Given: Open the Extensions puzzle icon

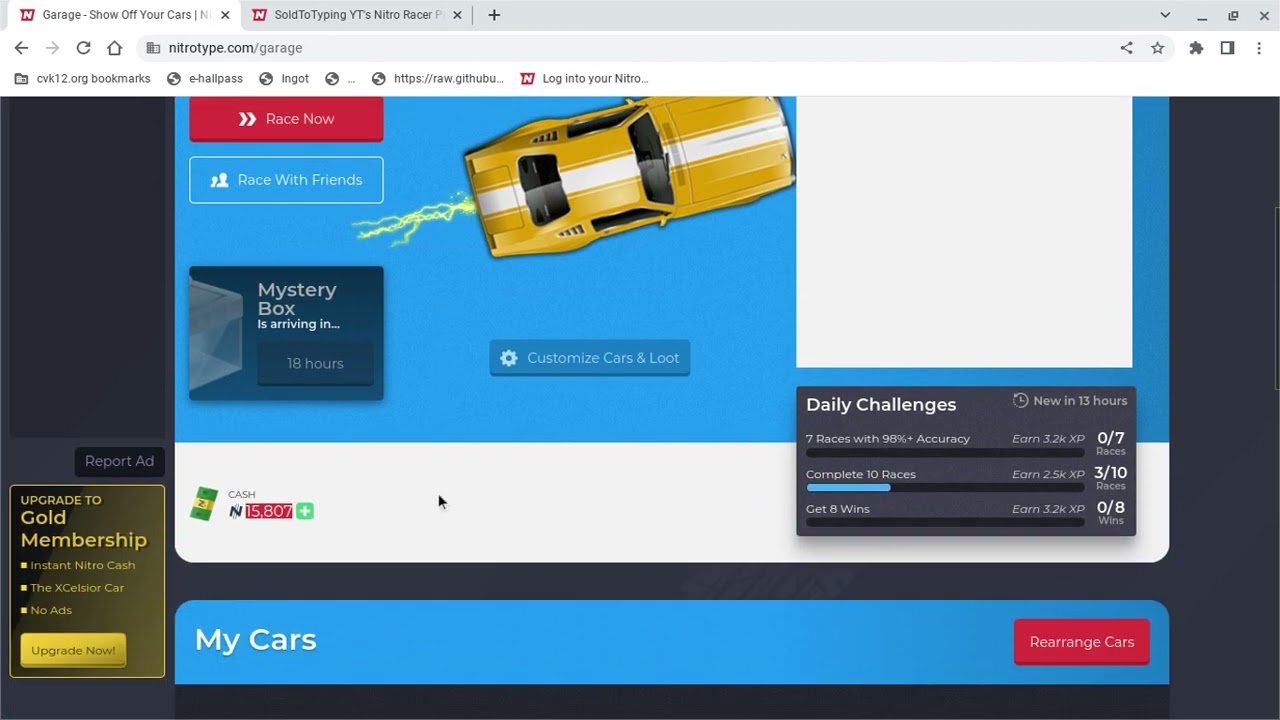Looking at the screenshot, I should click(x=1196, y=48).
